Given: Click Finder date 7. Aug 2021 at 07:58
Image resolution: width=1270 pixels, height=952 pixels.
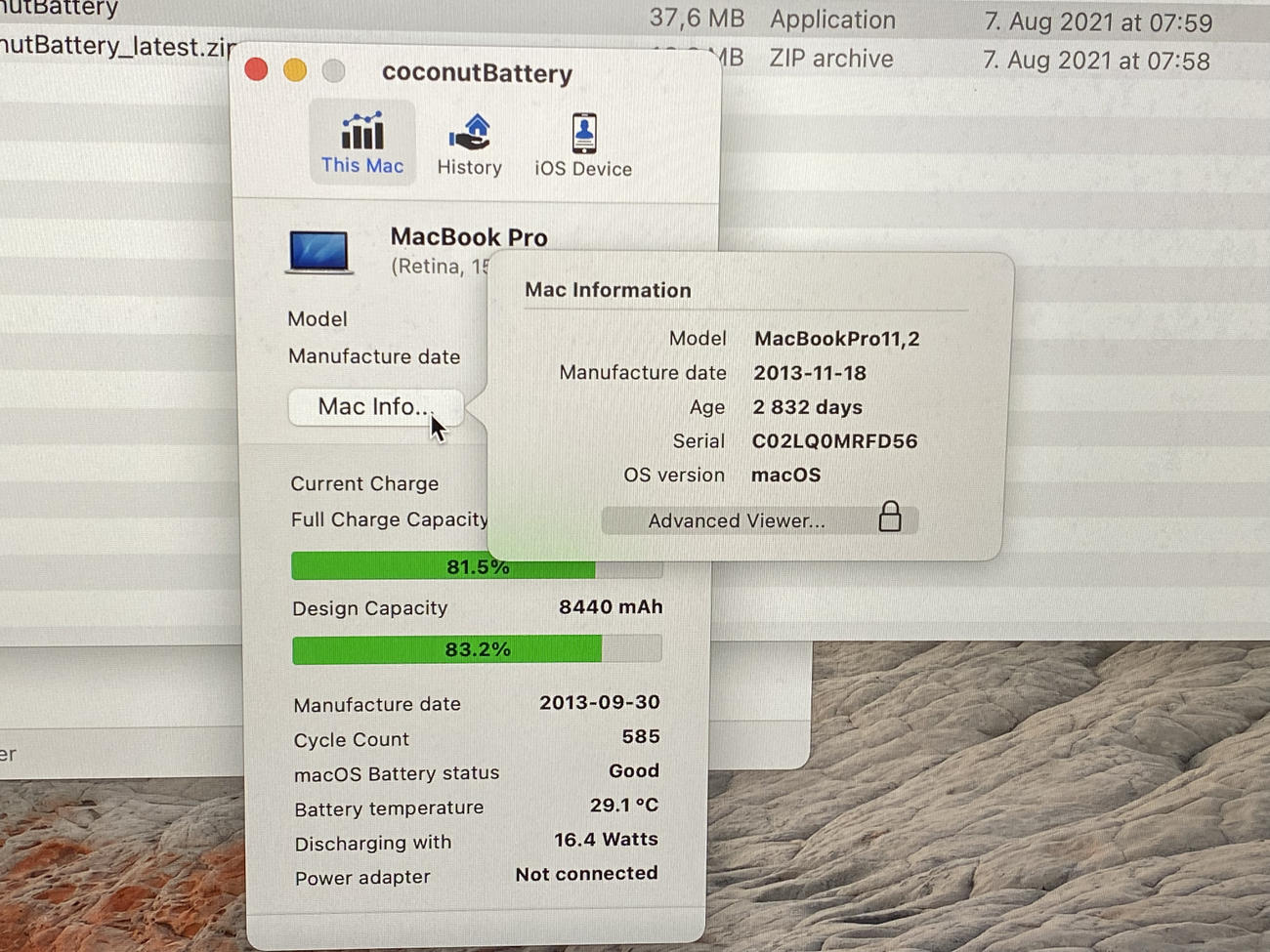Looking at the screenshot, I should [1096, 61].
